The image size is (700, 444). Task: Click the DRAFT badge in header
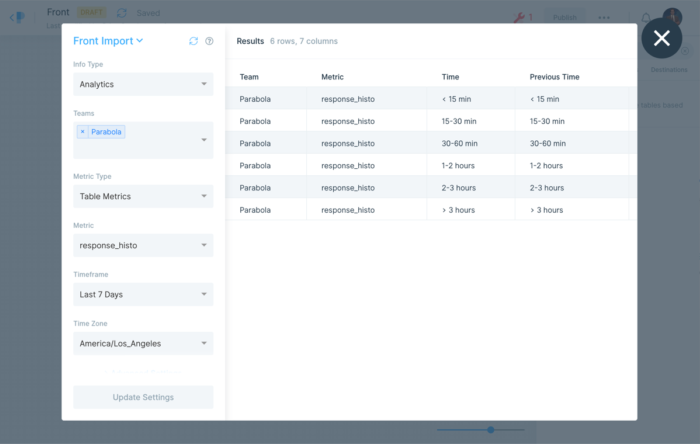(x=91, y=12)
